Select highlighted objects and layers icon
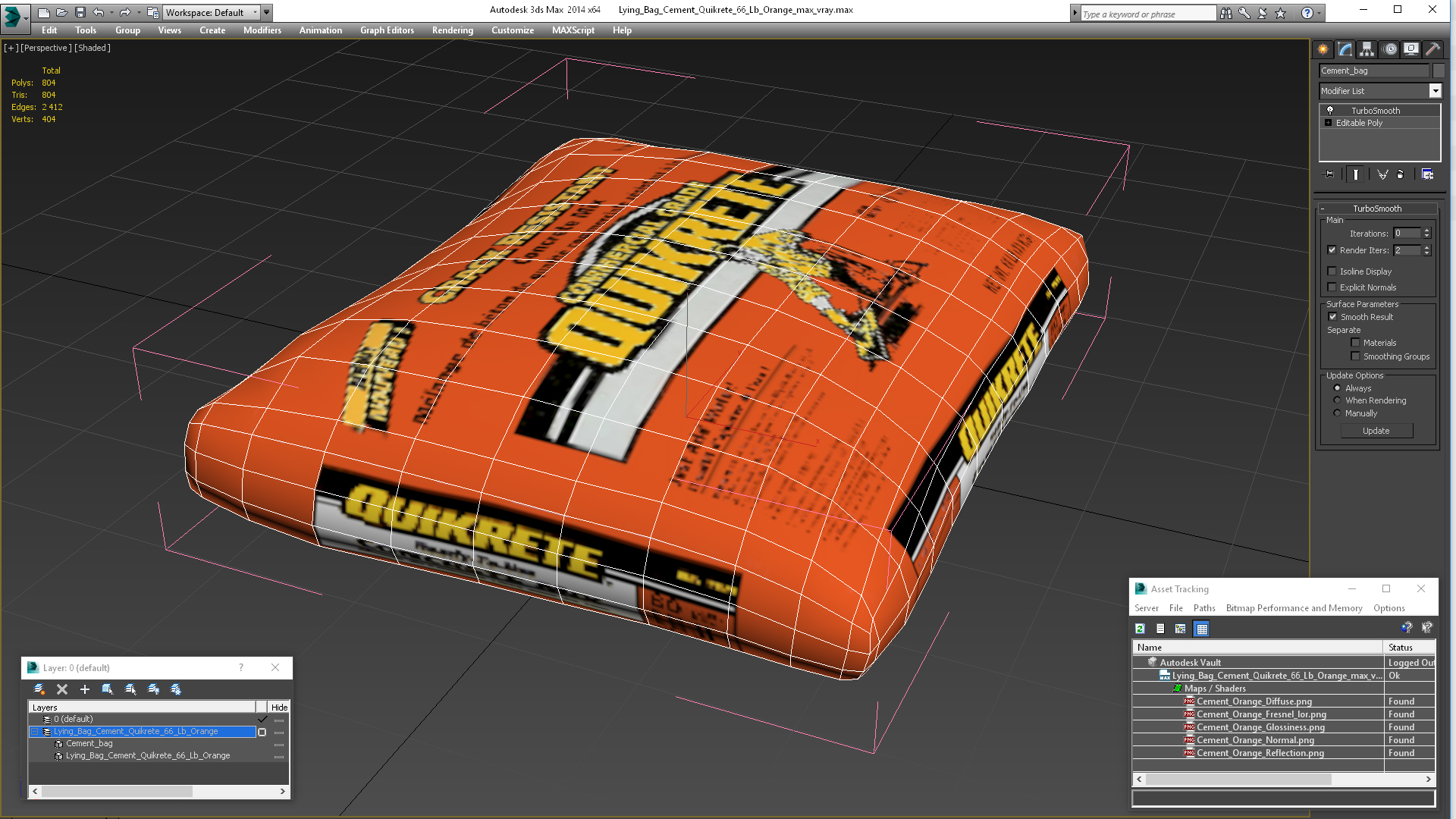The width and height of the screenshot is (1456, 819). tap(108, 689)
